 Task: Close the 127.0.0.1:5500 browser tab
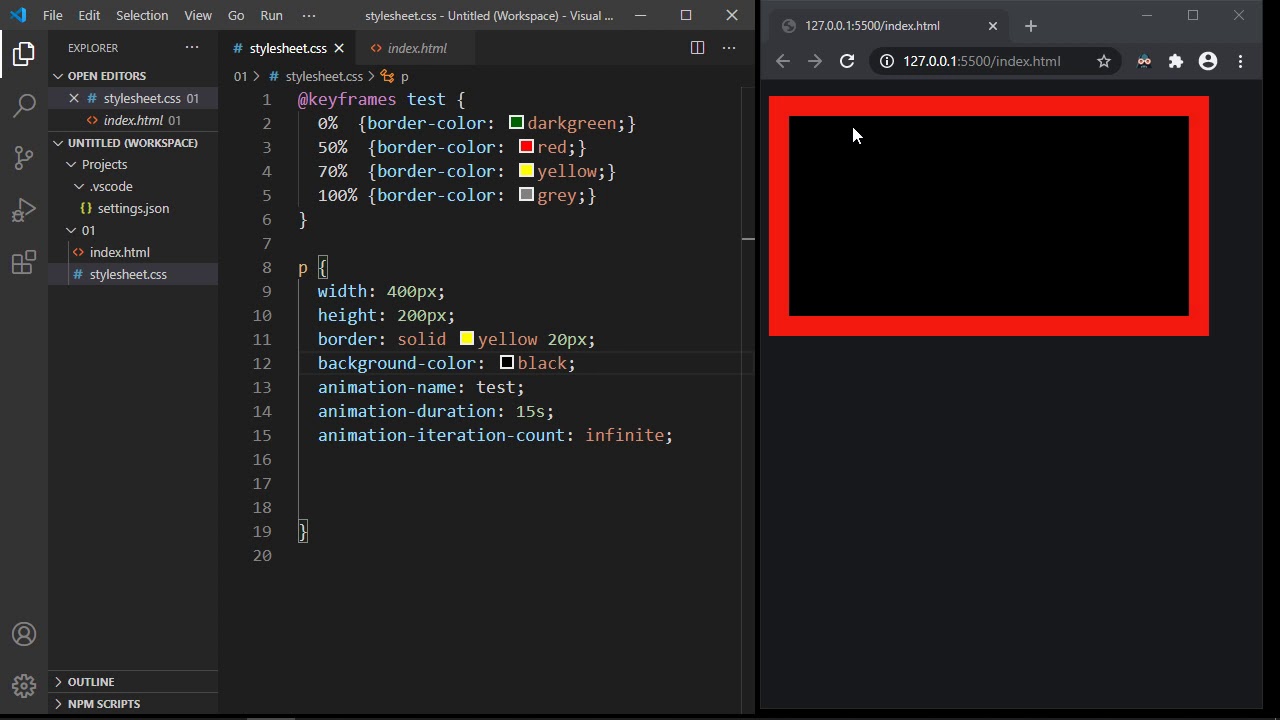[x=993, y=26]
